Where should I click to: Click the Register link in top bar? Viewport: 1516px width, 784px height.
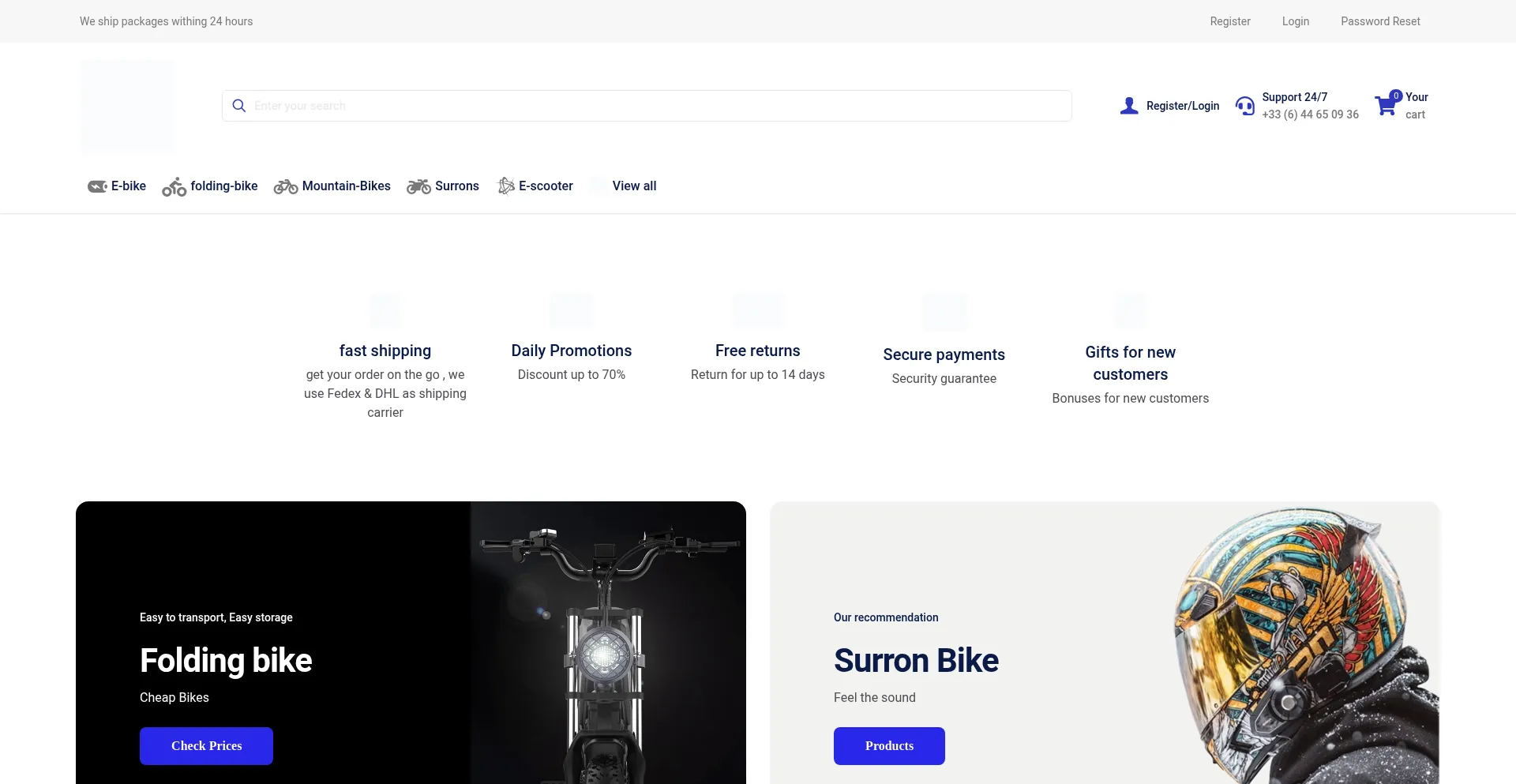click(x=1230, y=21)
